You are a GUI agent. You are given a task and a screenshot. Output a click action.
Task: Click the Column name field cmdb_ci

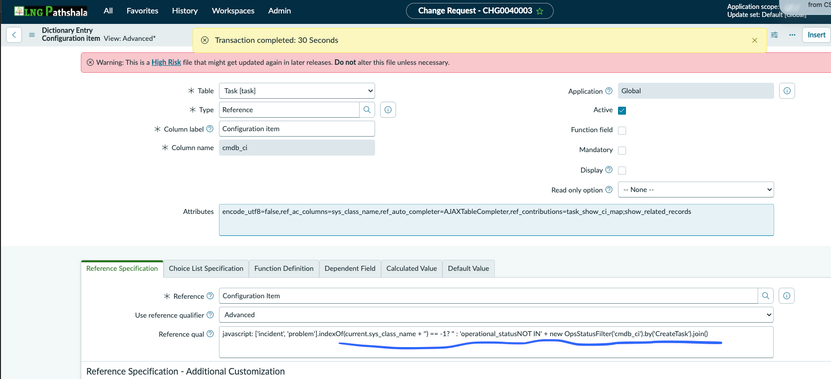pyautogui.click(x=297, y=148)
